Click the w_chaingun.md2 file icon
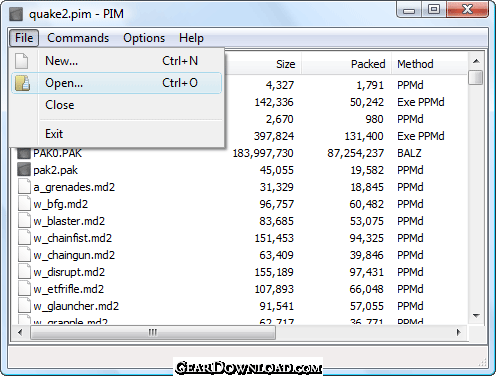The width and height of the screenshot is (496, 376). click(24, 255)
